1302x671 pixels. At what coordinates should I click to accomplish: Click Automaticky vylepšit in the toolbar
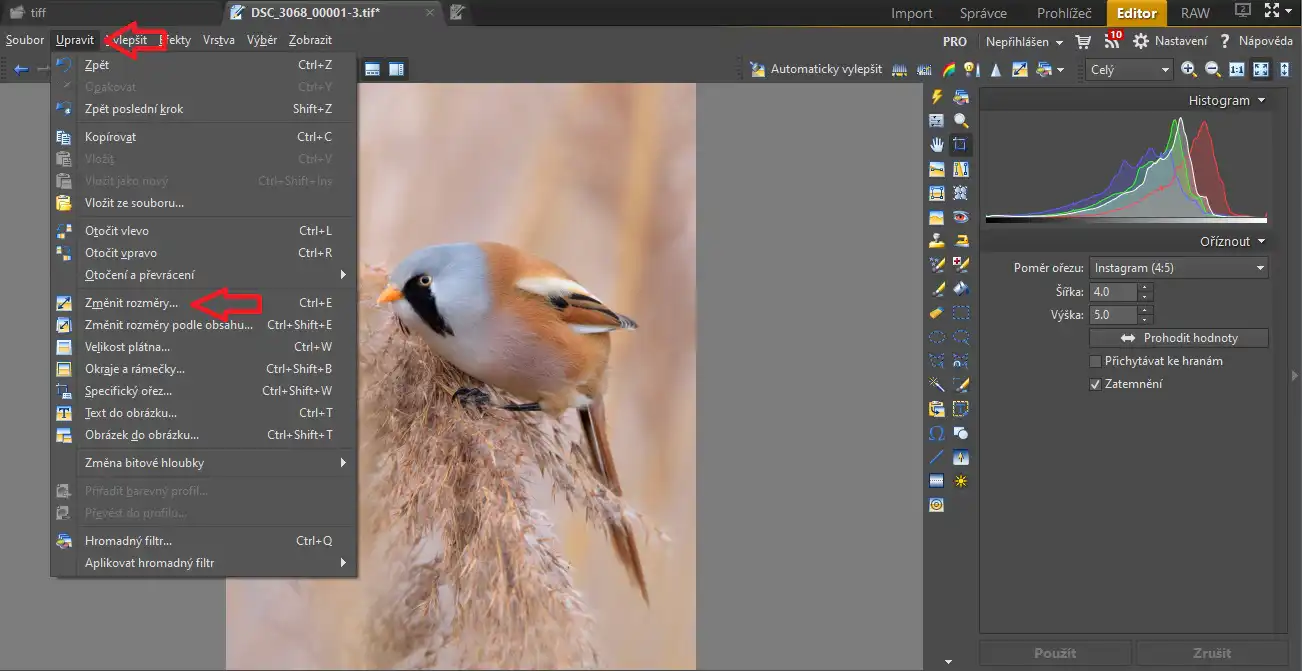pyautogui.click(x=816, y=69)
